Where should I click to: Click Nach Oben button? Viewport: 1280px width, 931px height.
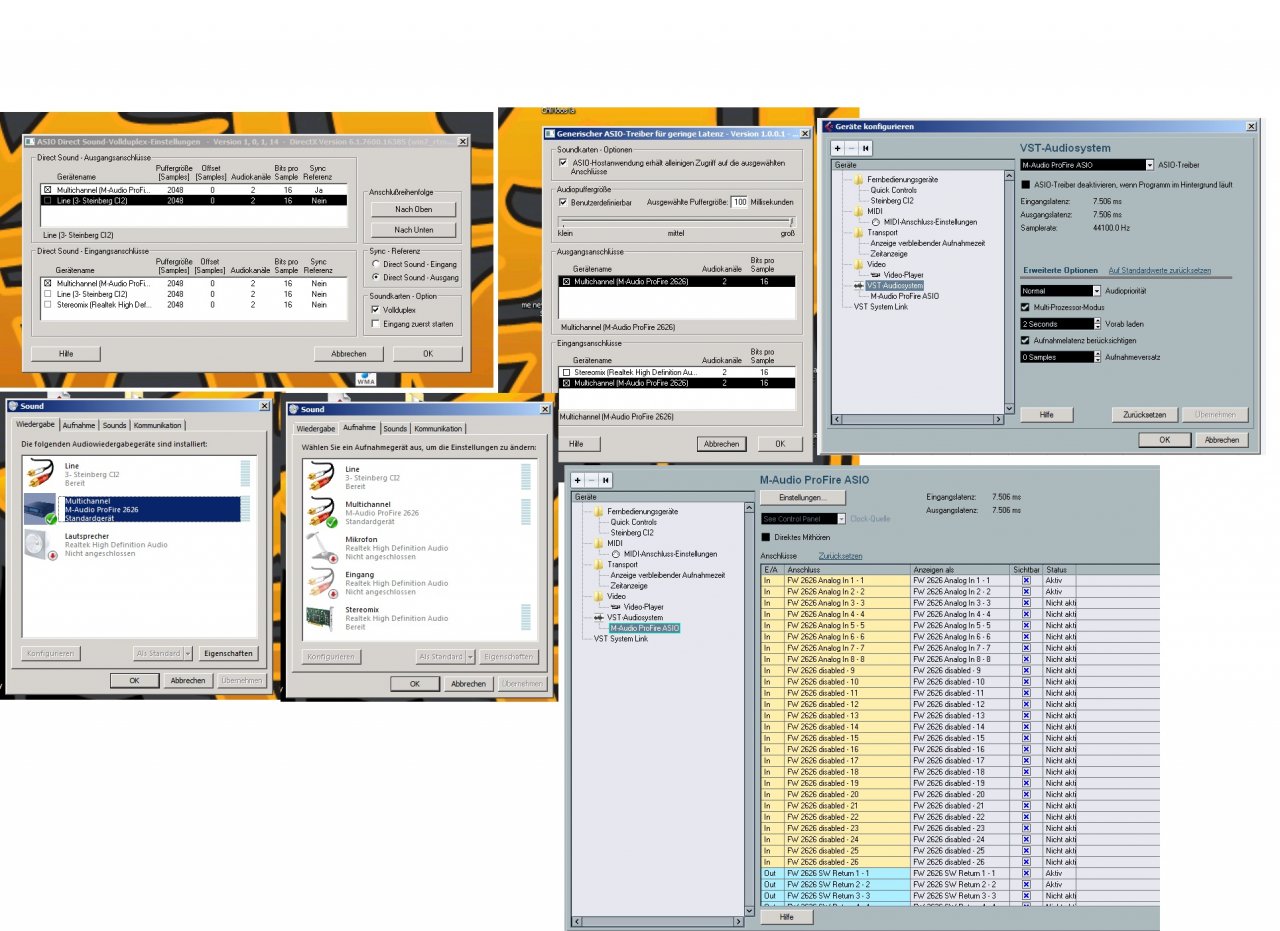pos(413,209)
